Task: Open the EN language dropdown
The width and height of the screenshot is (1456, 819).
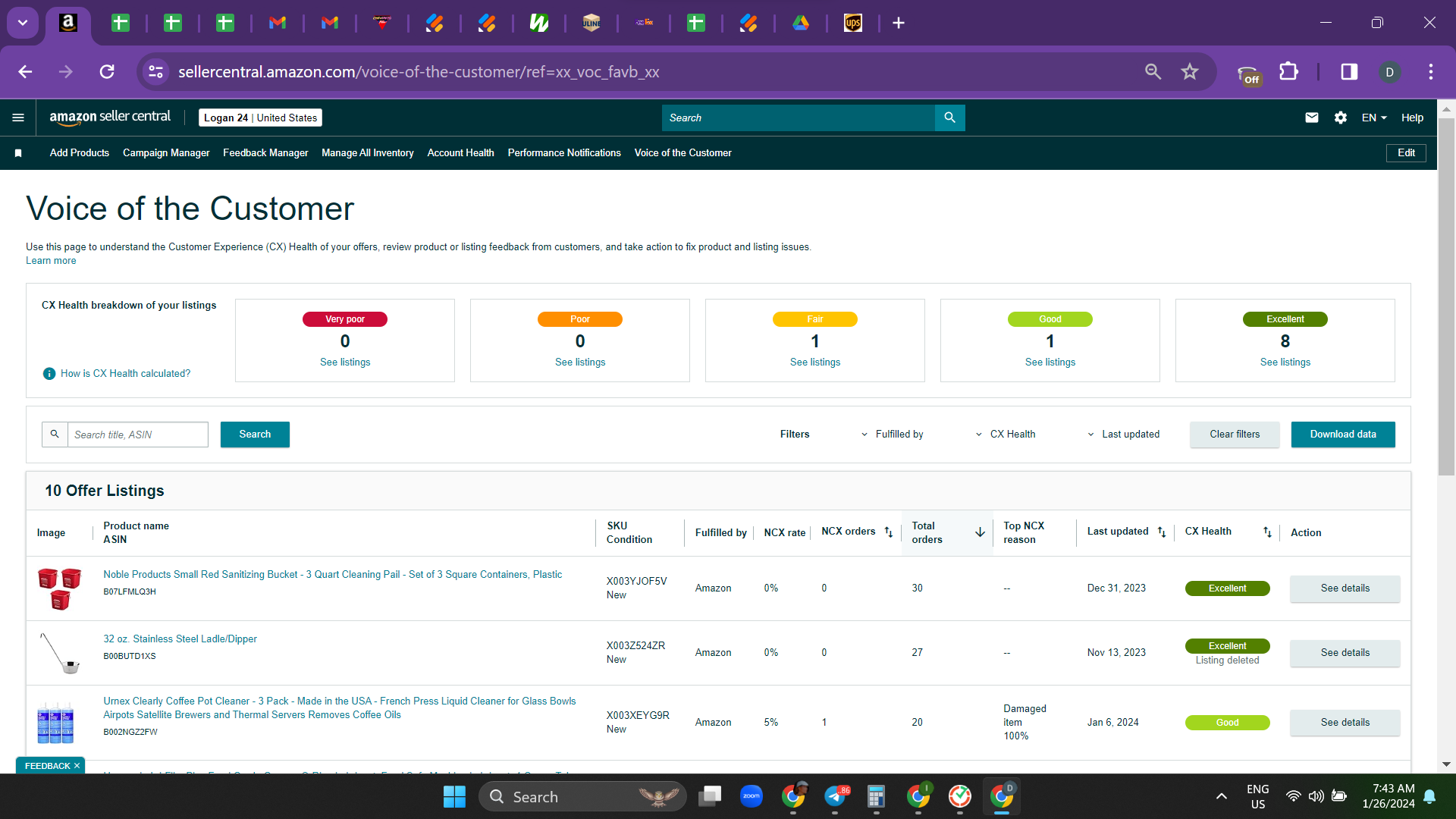Action: pyautogui.click(x=1374, y=118)
